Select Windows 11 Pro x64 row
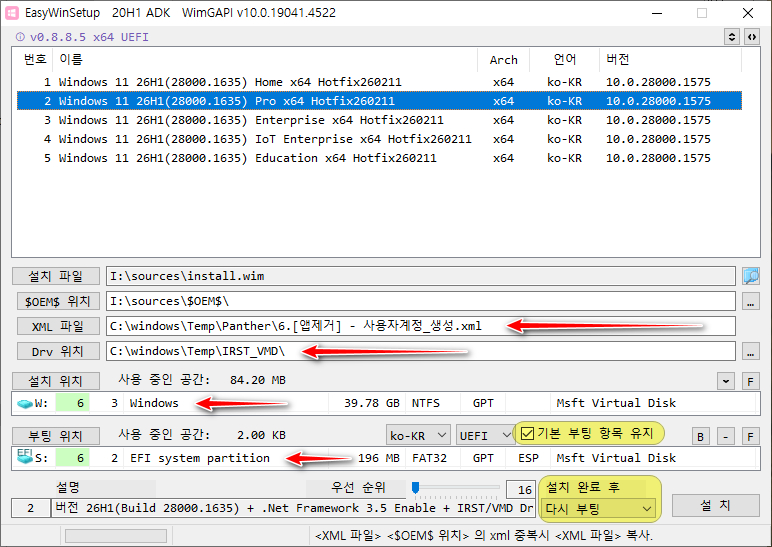 [379, 101]
